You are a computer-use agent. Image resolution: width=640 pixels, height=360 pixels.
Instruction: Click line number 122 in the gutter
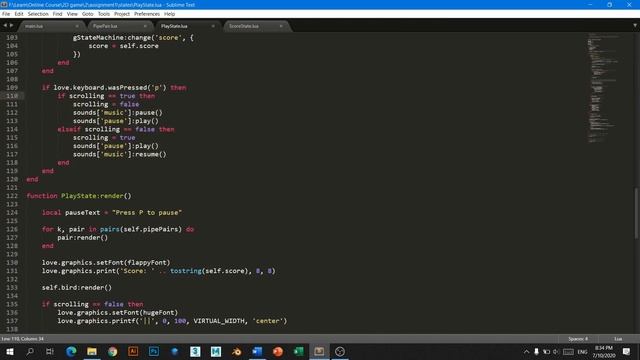click(12, 196)
